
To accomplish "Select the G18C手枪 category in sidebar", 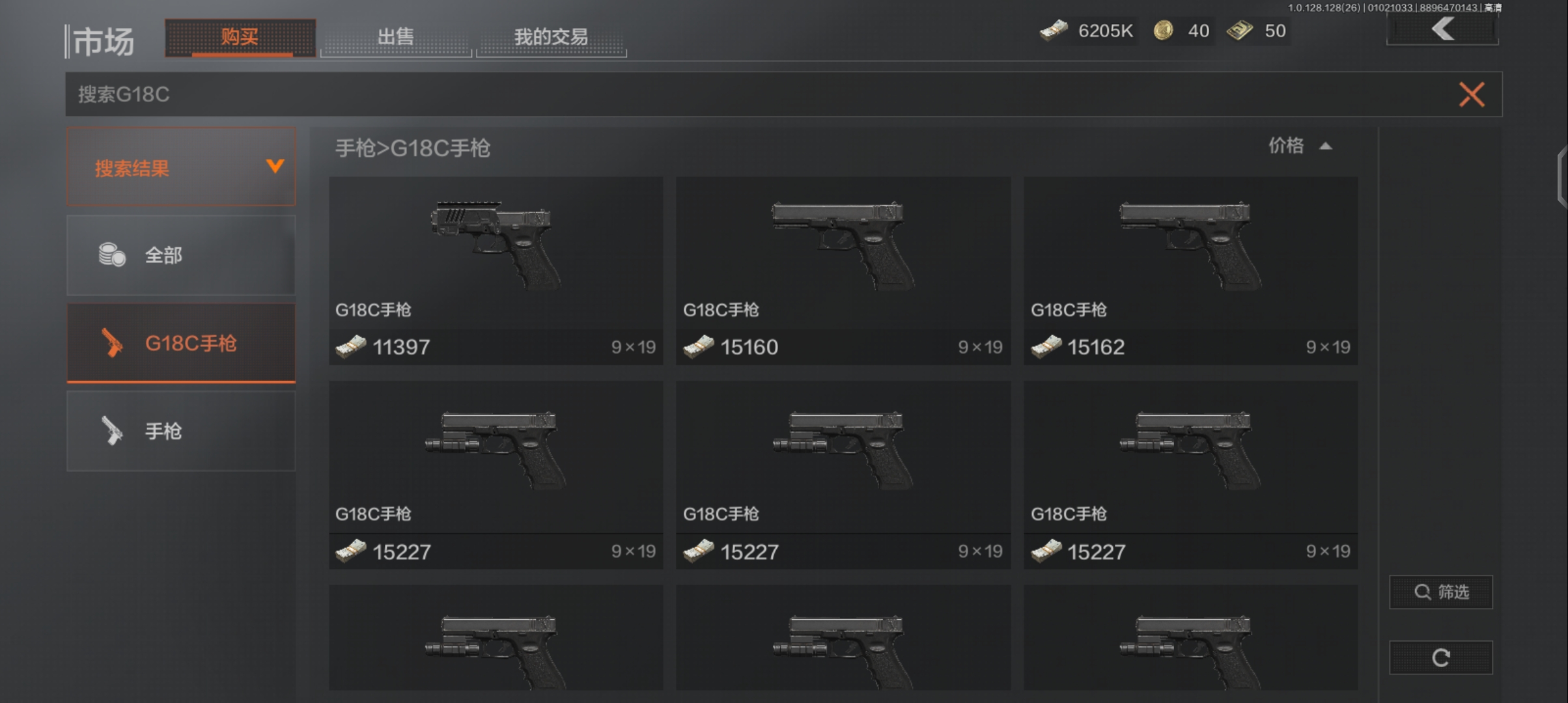I will 181,342.
